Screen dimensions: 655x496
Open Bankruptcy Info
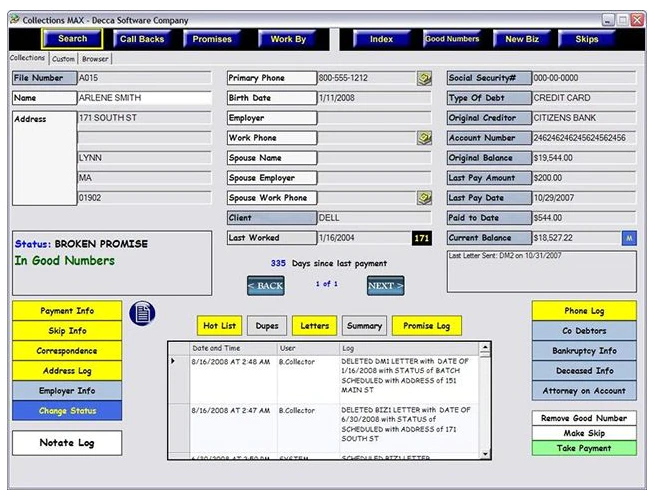584,351
